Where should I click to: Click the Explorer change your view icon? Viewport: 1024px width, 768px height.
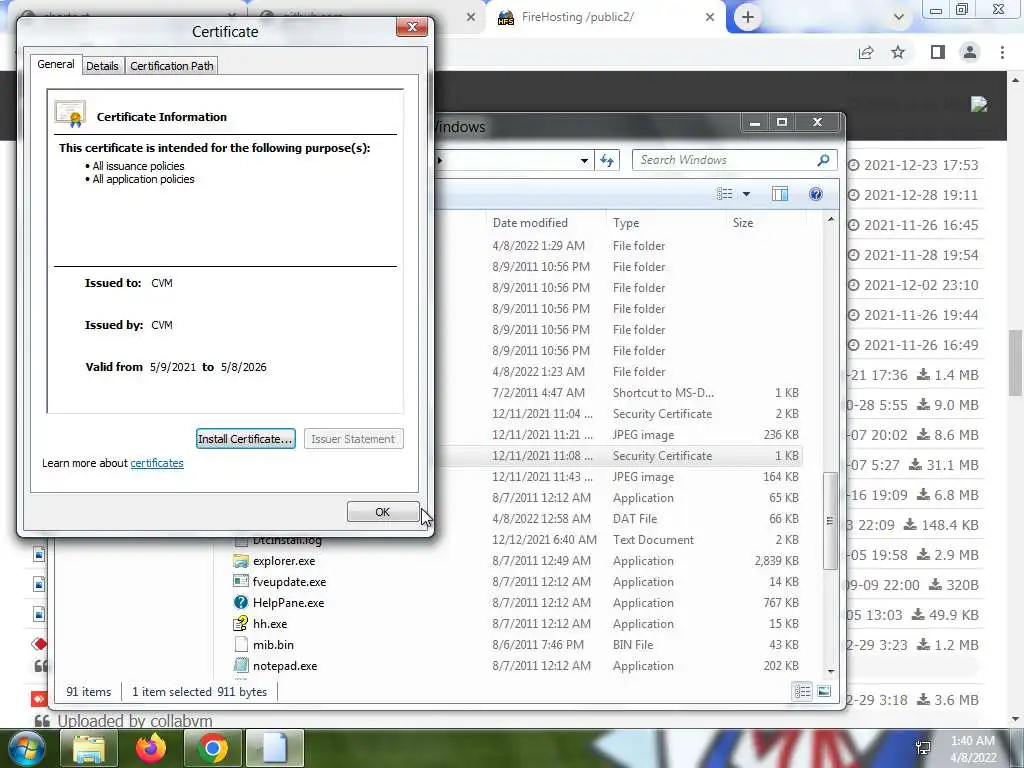tap(724, 194)
